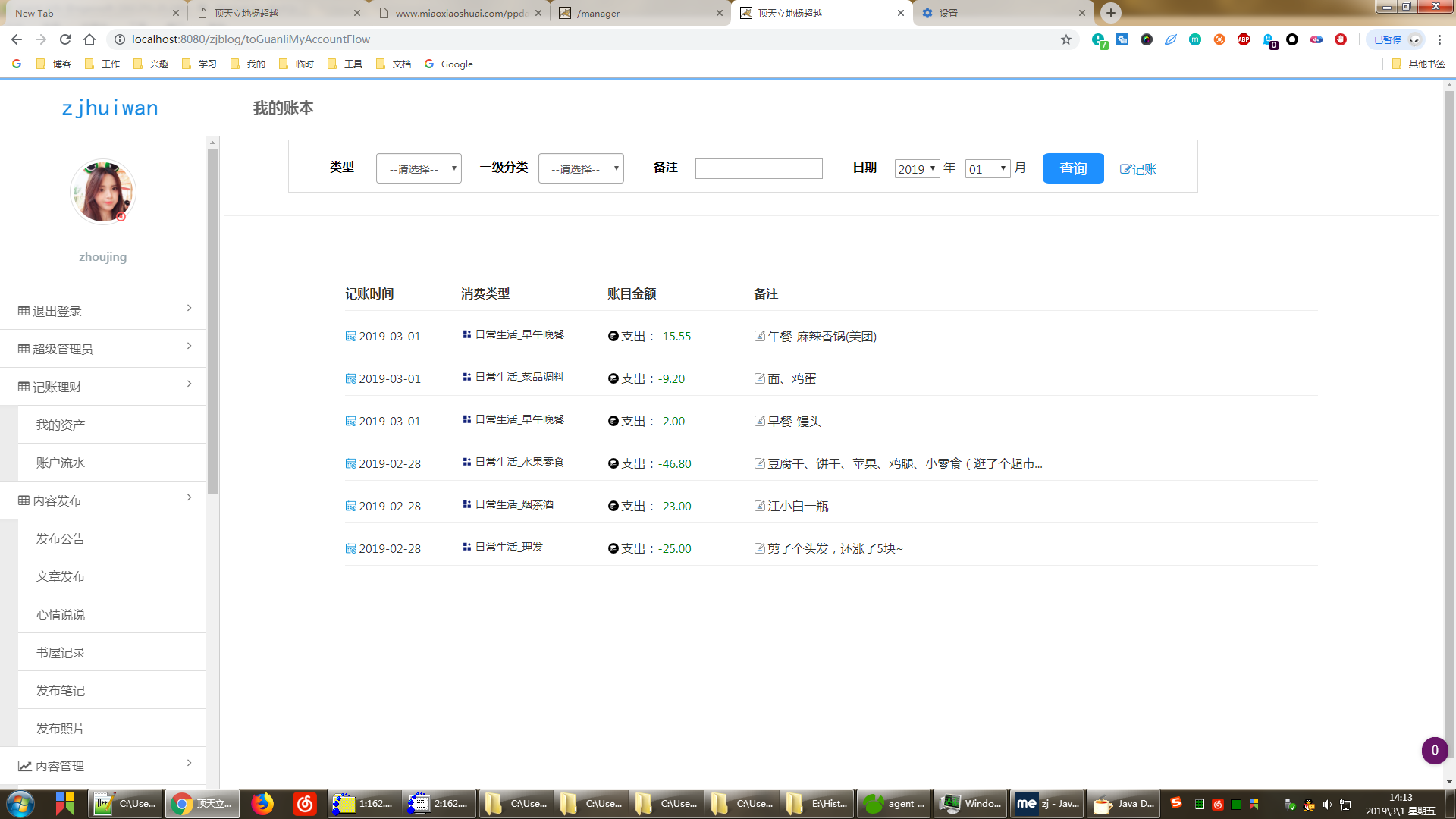
Task: Click the edit note icon for 面、鸡蛋
Action: pos(760,378)
